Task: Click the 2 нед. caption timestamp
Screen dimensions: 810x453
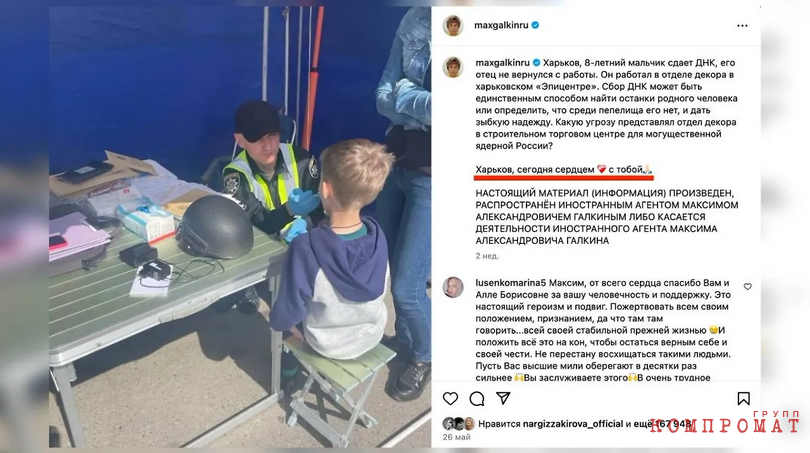Action: click(x=487, y=256)
